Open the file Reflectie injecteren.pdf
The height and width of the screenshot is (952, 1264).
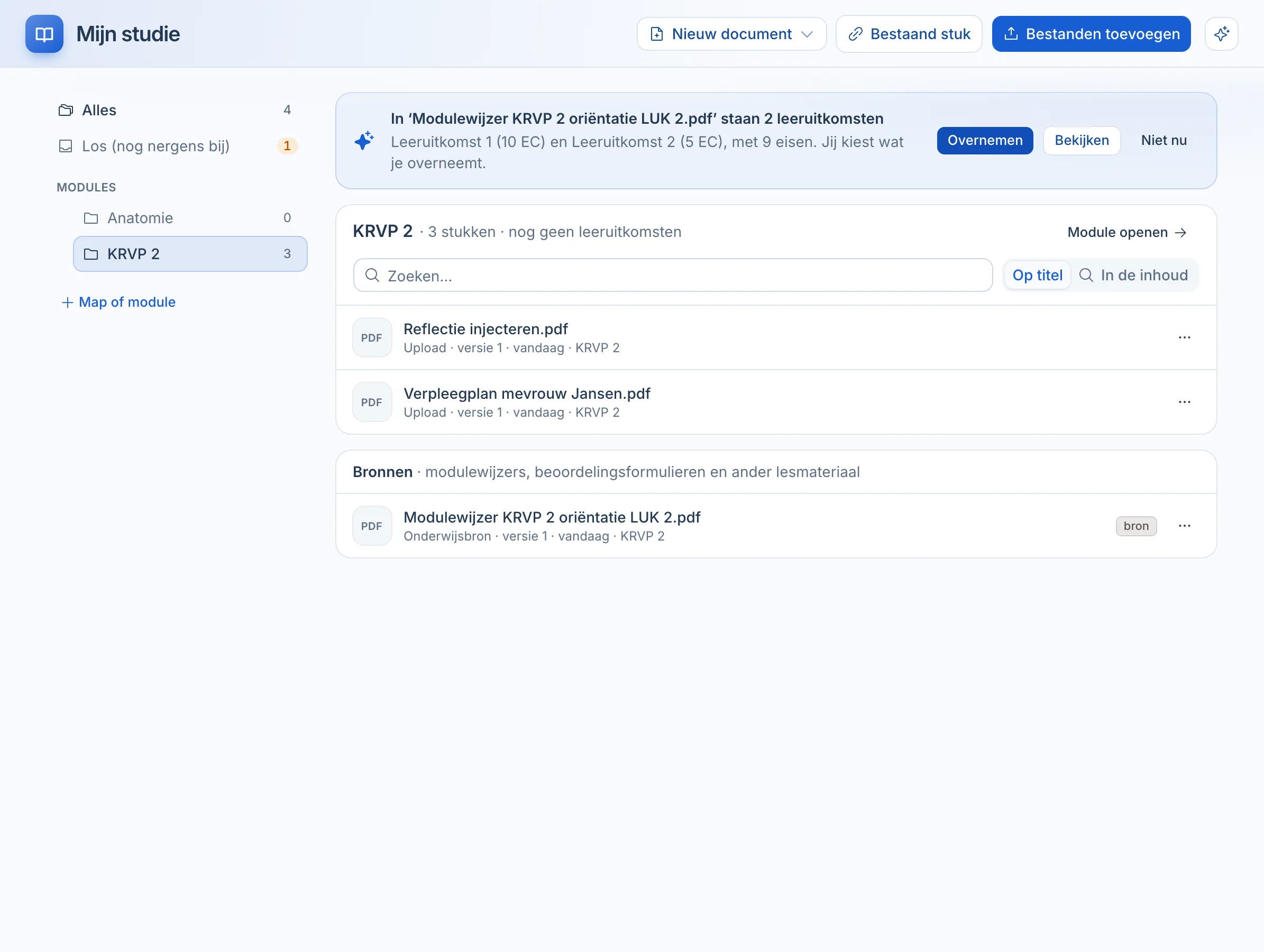[x=485, y=329]
